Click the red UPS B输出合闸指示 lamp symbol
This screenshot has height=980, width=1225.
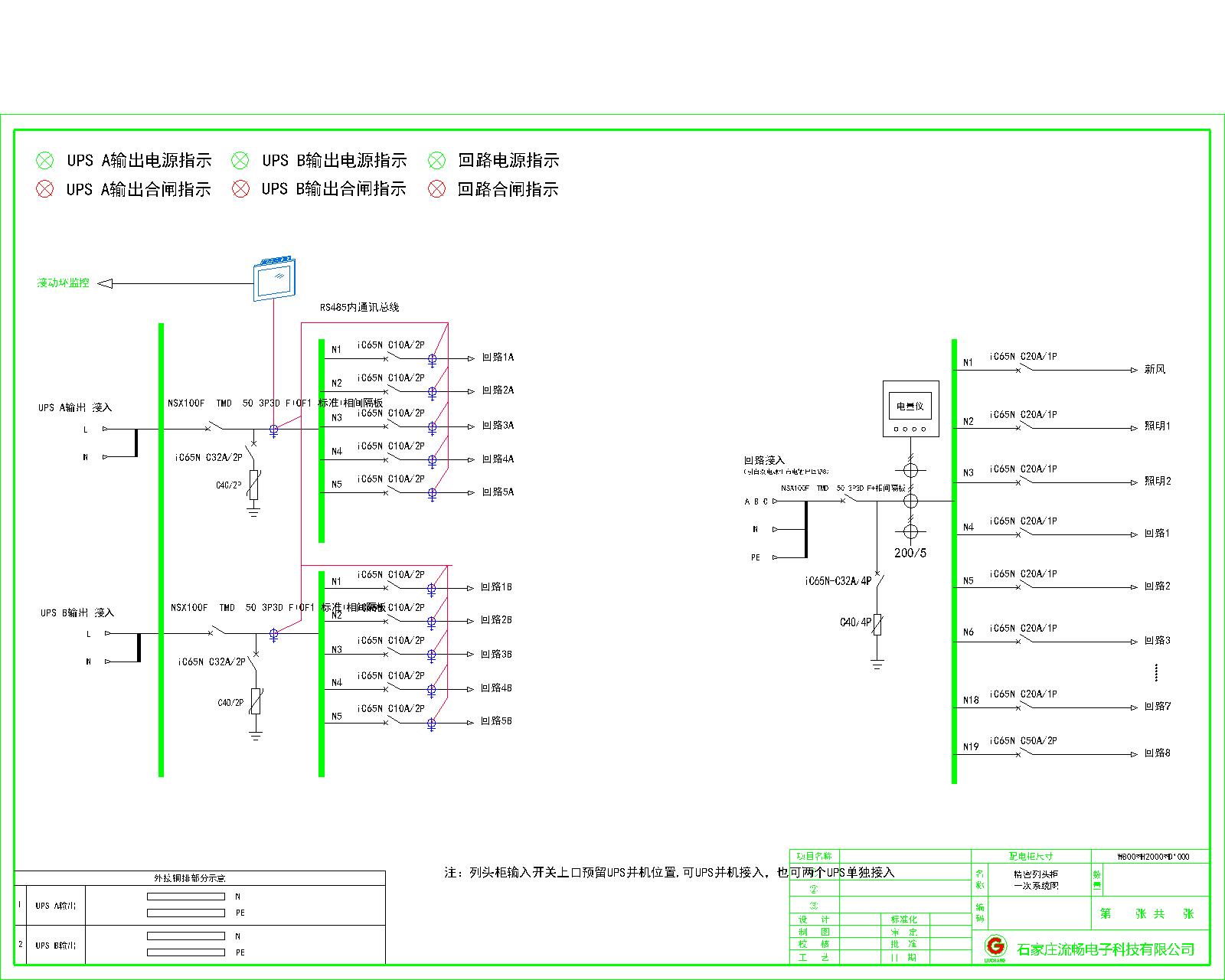click(240, 188)
